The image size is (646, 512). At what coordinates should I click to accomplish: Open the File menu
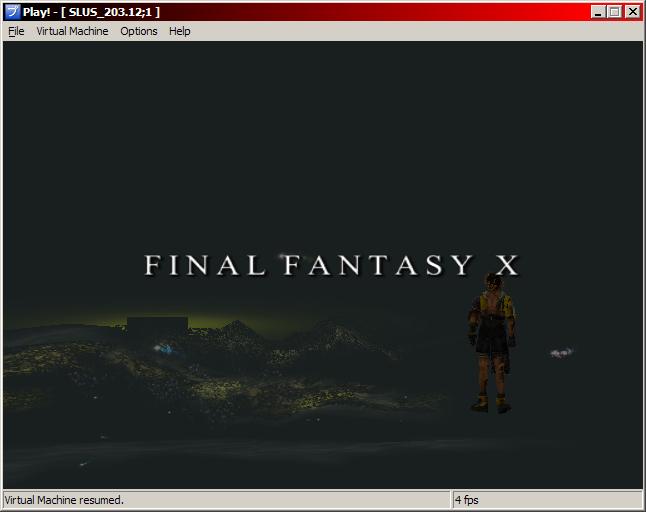pyautogui.click(x=16, y=31)
